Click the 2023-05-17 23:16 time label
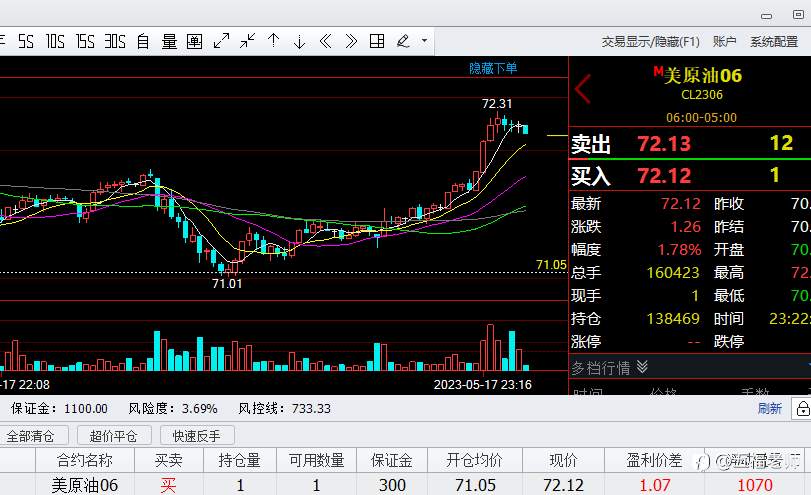 [483, 385]
